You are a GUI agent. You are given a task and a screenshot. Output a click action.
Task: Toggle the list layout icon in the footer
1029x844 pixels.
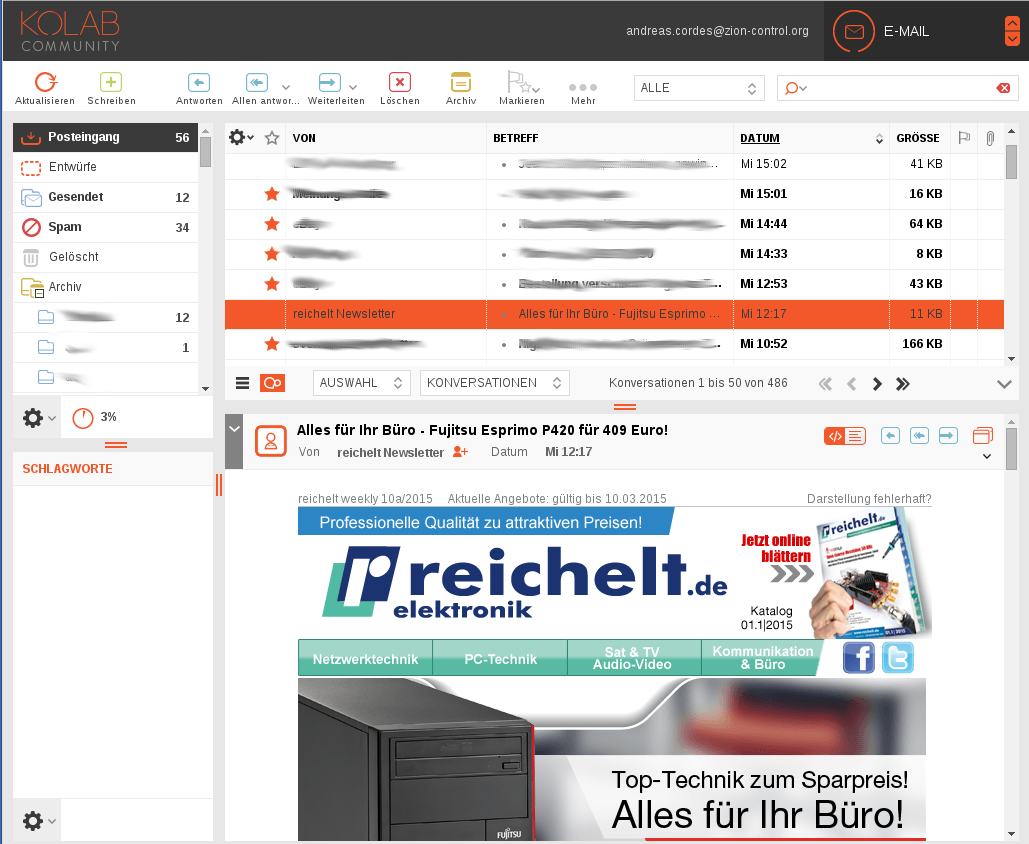[241, 382]
